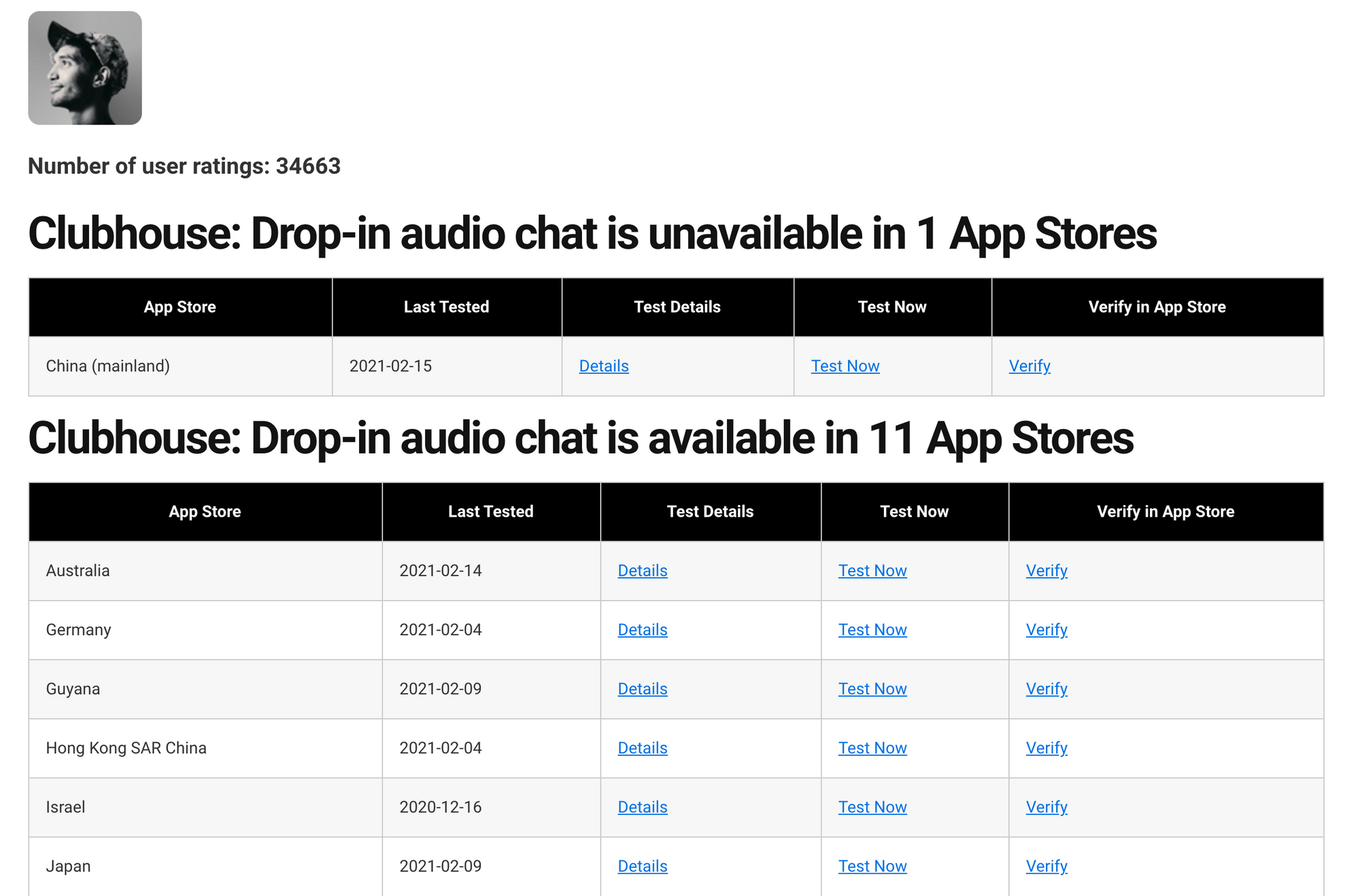Screen dimensions: 1360x896
Task: Click Verify link for Germany
Action: (x=1047, y=630)
